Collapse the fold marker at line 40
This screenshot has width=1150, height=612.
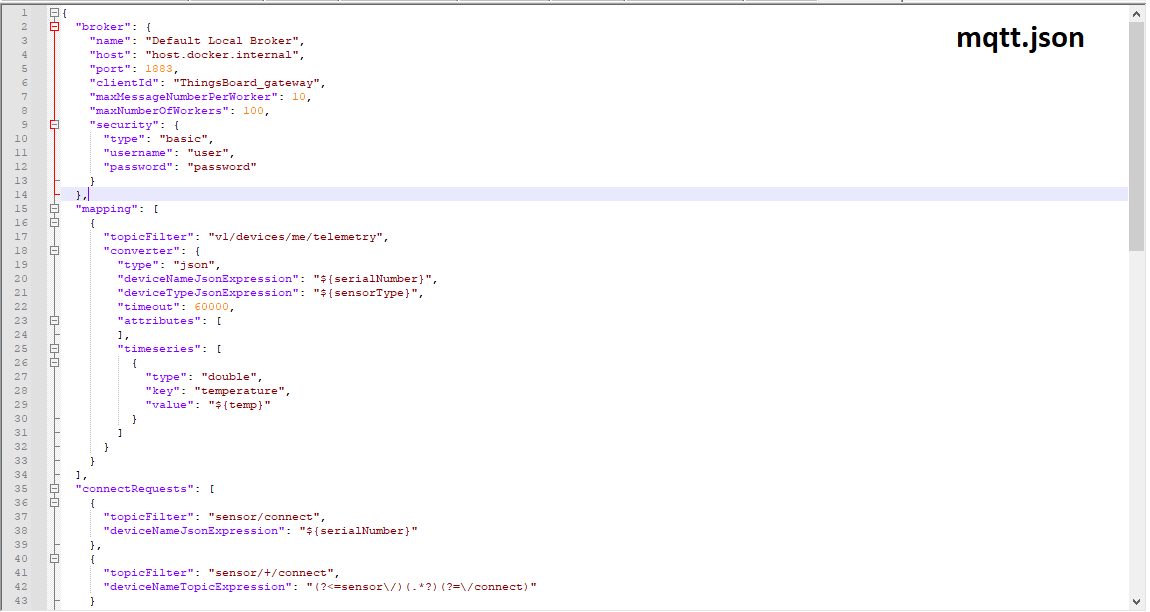[x=54, y=558]
